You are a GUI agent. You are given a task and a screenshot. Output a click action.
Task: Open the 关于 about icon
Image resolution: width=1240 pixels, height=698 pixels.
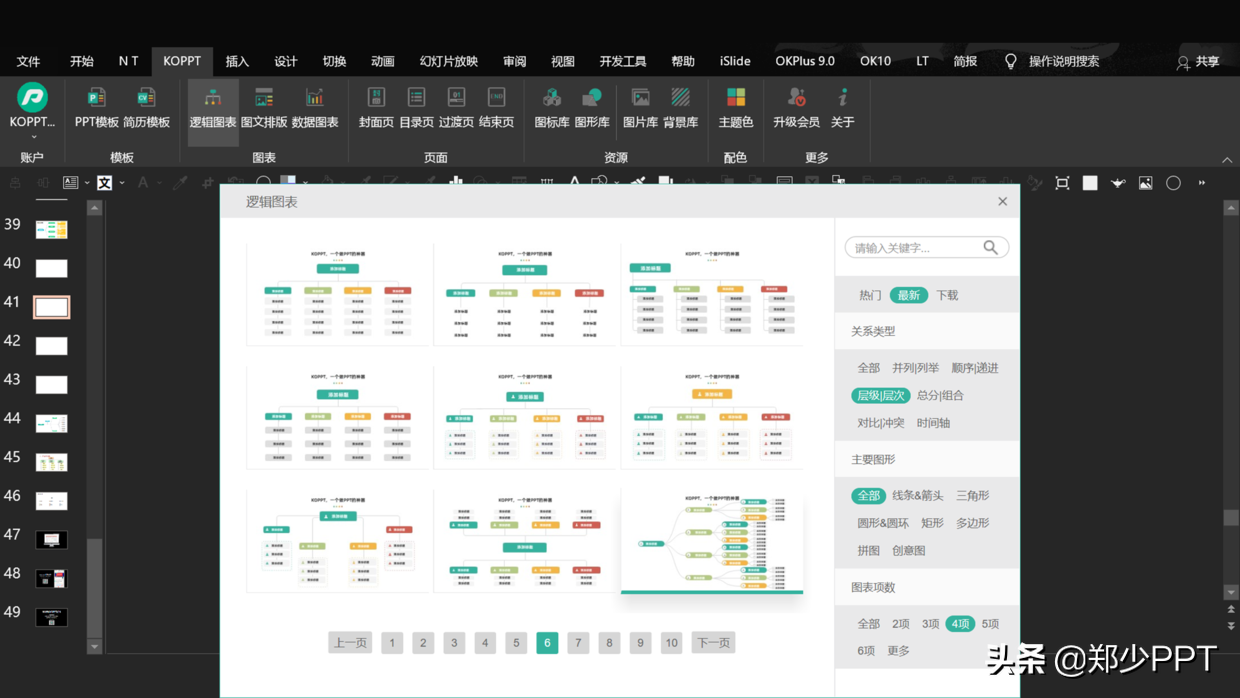[843, 97]
